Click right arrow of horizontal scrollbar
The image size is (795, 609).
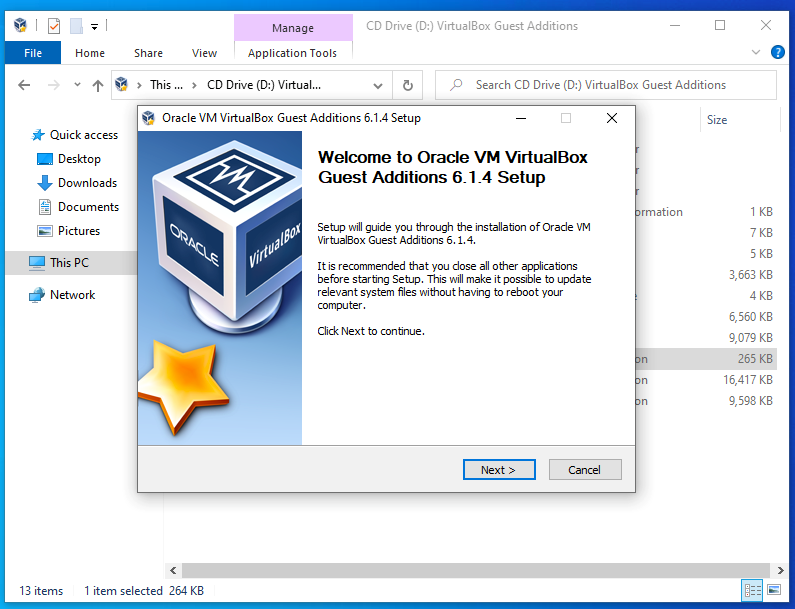pyautogui.click(x=780, y=570)
